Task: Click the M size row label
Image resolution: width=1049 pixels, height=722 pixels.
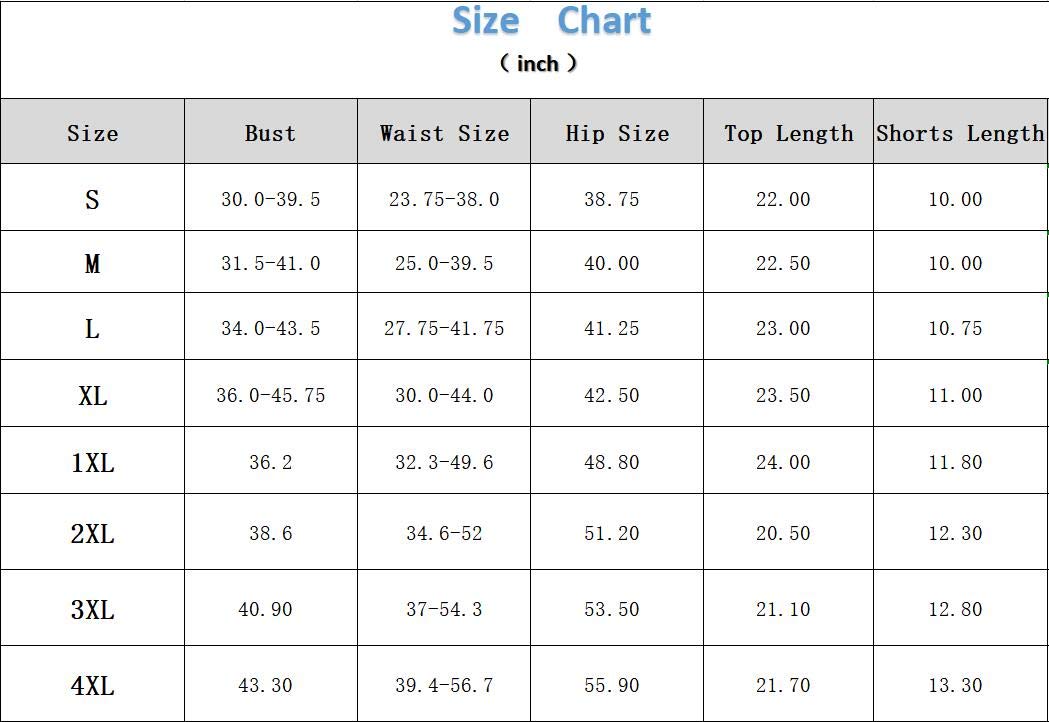Action: tap(92, 264)
